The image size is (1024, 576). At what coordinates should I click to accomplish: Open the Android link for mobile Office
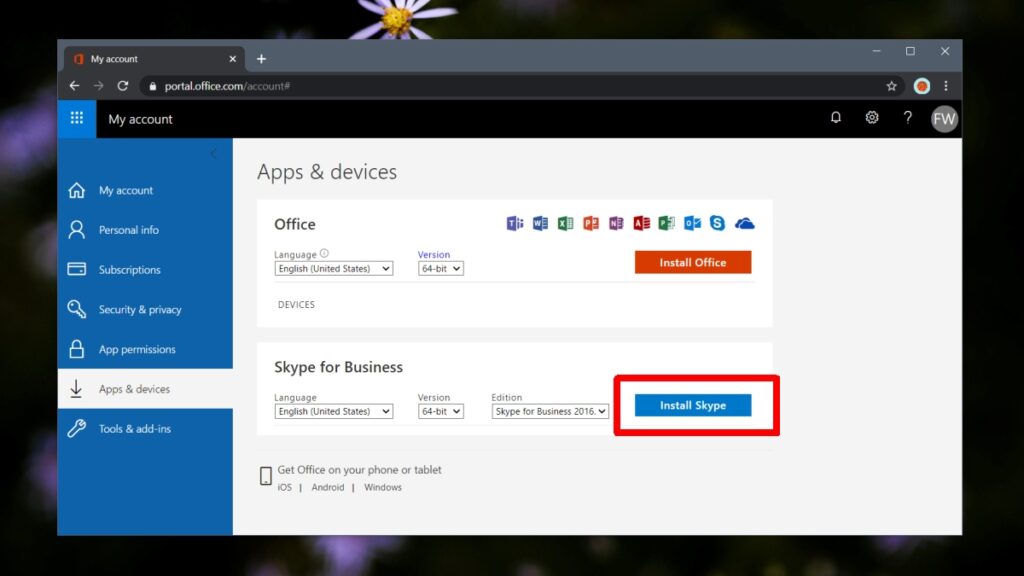point(327,487)
